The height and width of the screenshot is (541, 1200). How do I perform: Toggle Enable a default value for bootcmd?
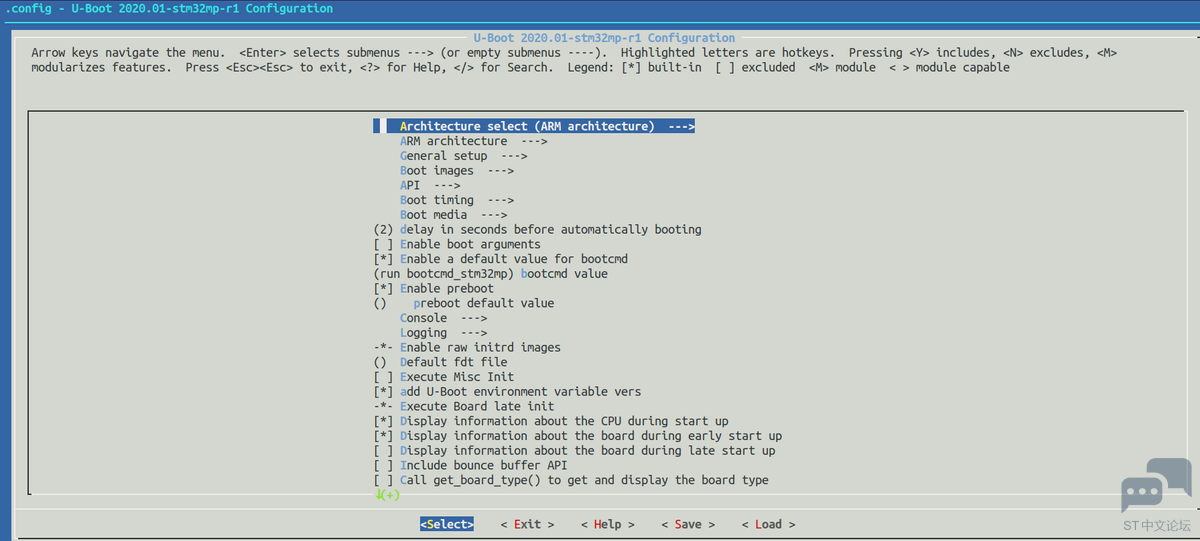point(500,259)
